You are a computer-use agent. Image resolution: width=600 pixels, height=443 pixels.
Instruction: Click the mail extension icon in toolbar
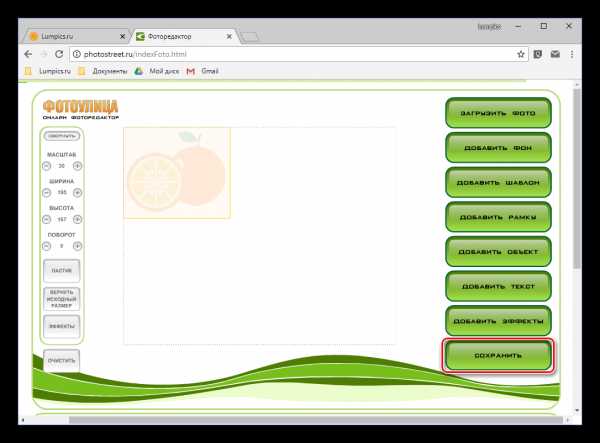[x=554, y=53]
